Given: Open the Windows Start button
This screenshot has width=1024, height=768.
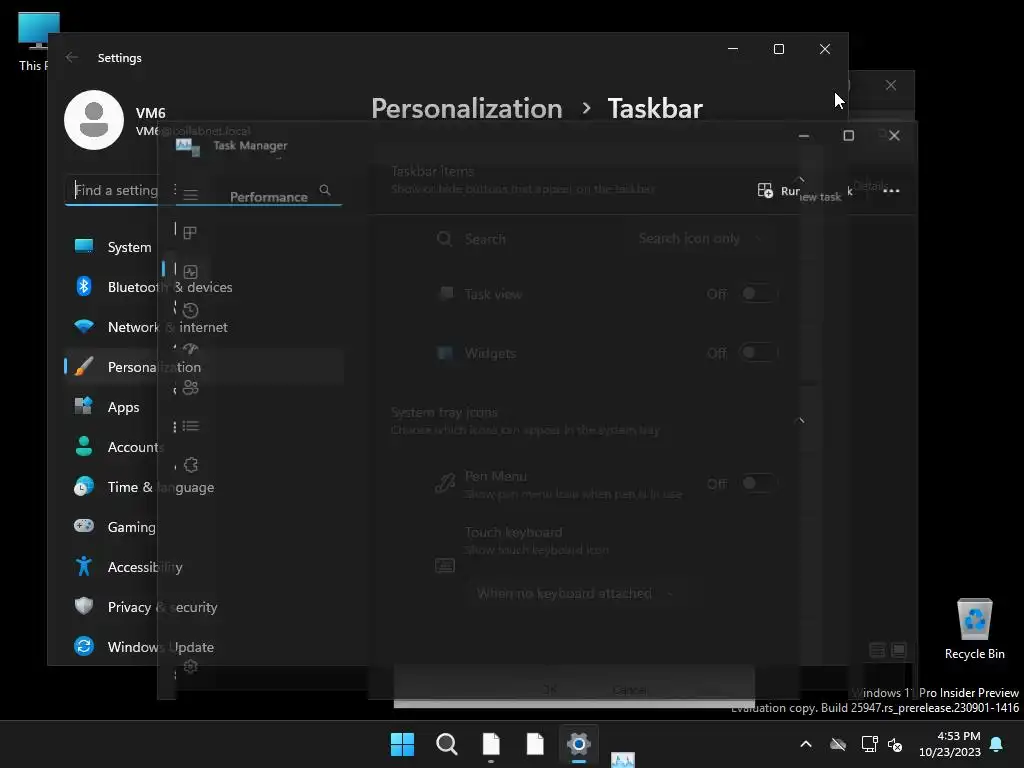Looking at the screenshot, I should pos(402,744).
